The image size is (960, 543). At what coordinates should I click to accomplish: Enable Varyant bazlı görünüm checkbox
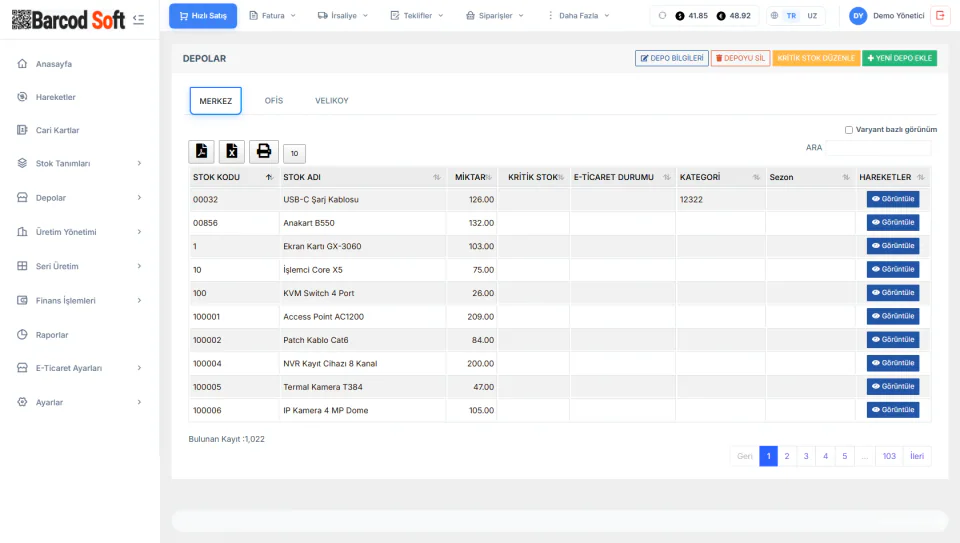849,130
